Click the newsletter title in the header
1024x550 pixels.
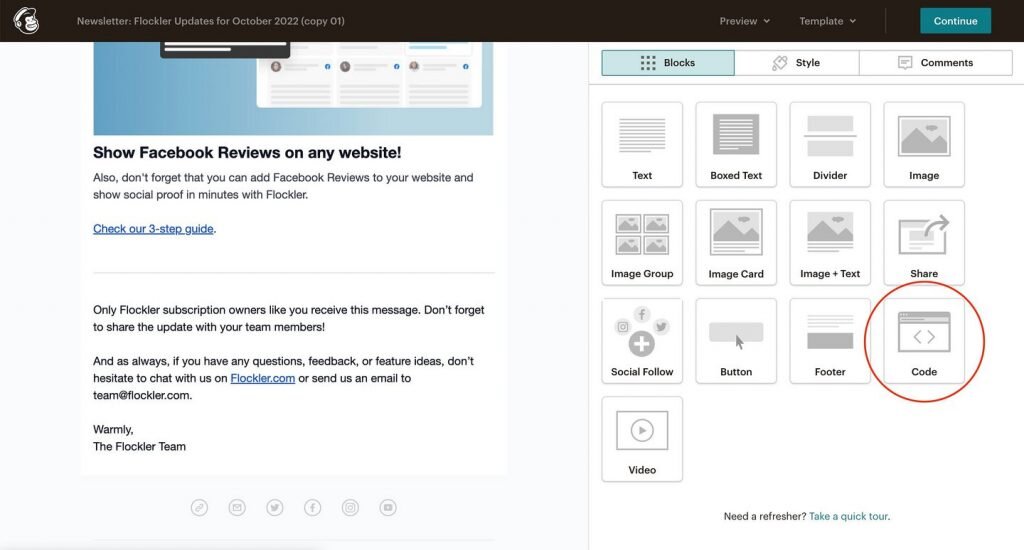[x=211, y=21]
